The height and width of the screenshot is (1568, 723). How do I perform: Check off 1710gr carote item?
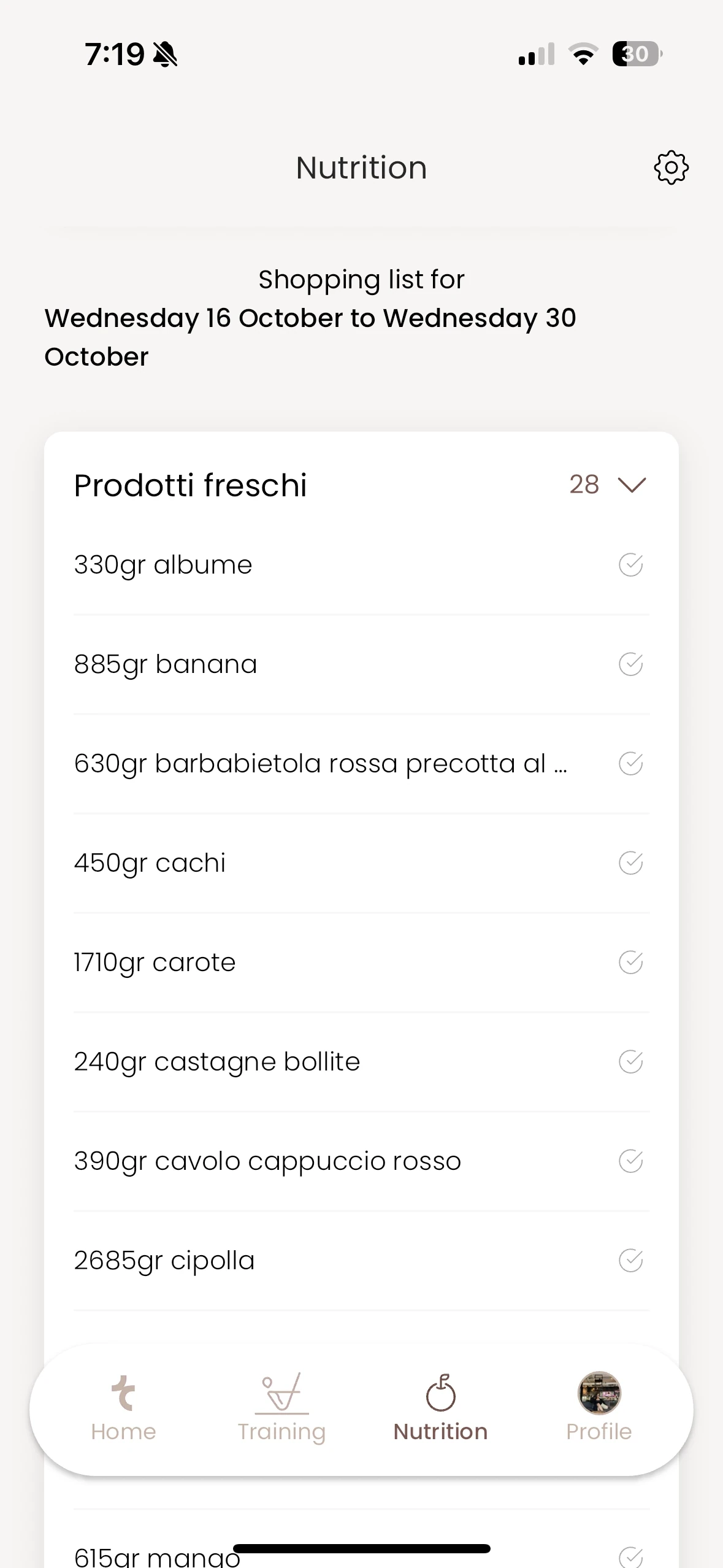tap(630, 963)
